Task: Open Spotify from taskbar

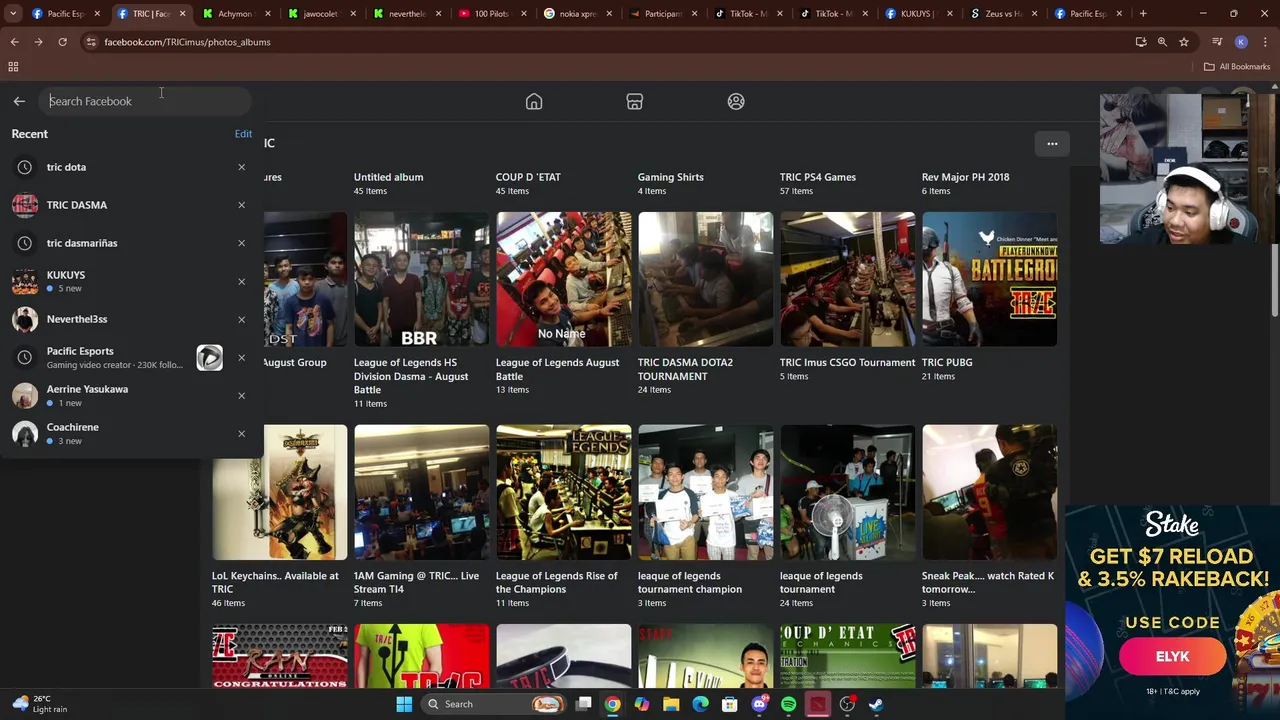Action: tap(788, 704)
